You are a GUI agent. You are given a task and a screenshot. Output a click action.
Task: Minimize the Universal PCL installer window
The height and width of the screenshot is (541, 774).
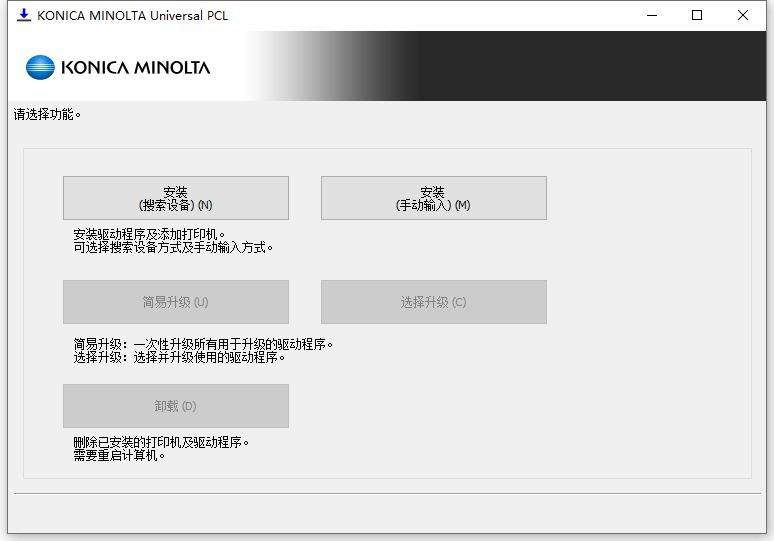tap(652, 15)
